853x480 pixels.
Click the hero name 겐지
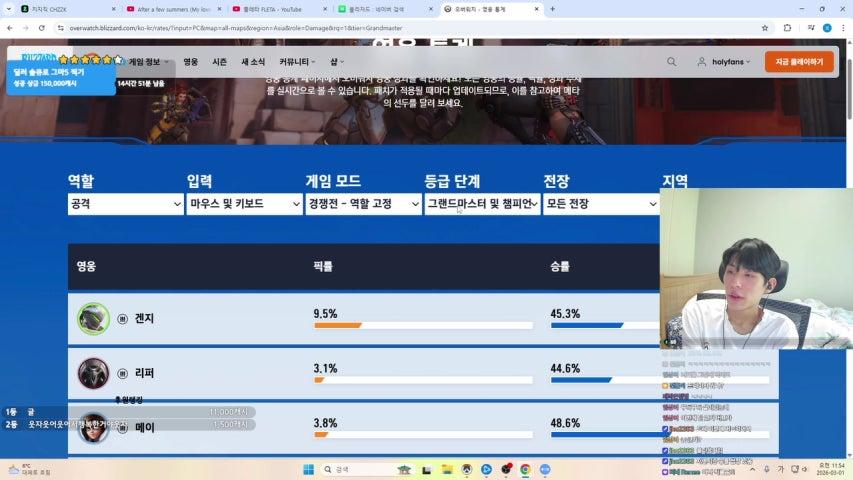[144, 318]
